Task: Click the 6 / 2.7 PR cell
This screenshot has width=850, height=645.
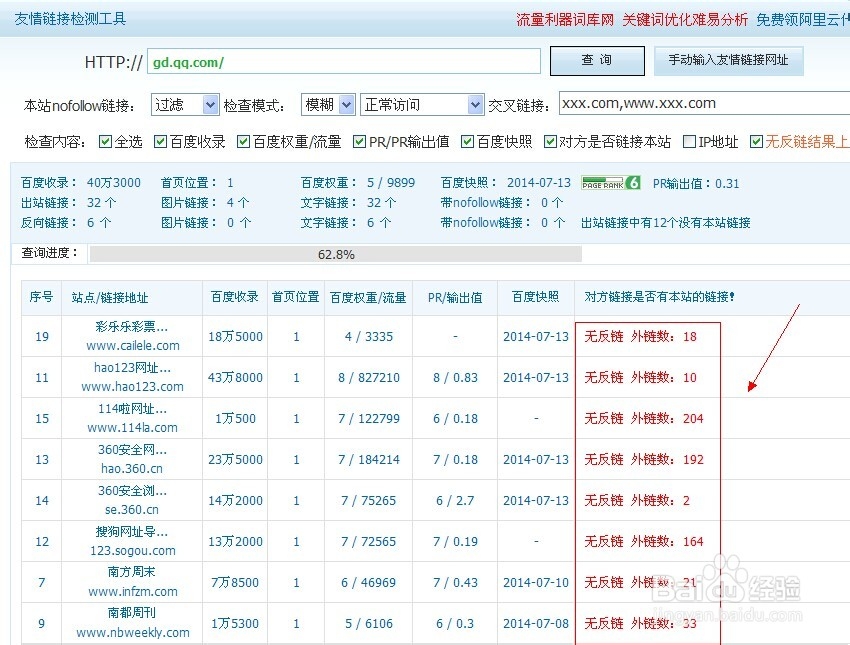Action: 455,500
